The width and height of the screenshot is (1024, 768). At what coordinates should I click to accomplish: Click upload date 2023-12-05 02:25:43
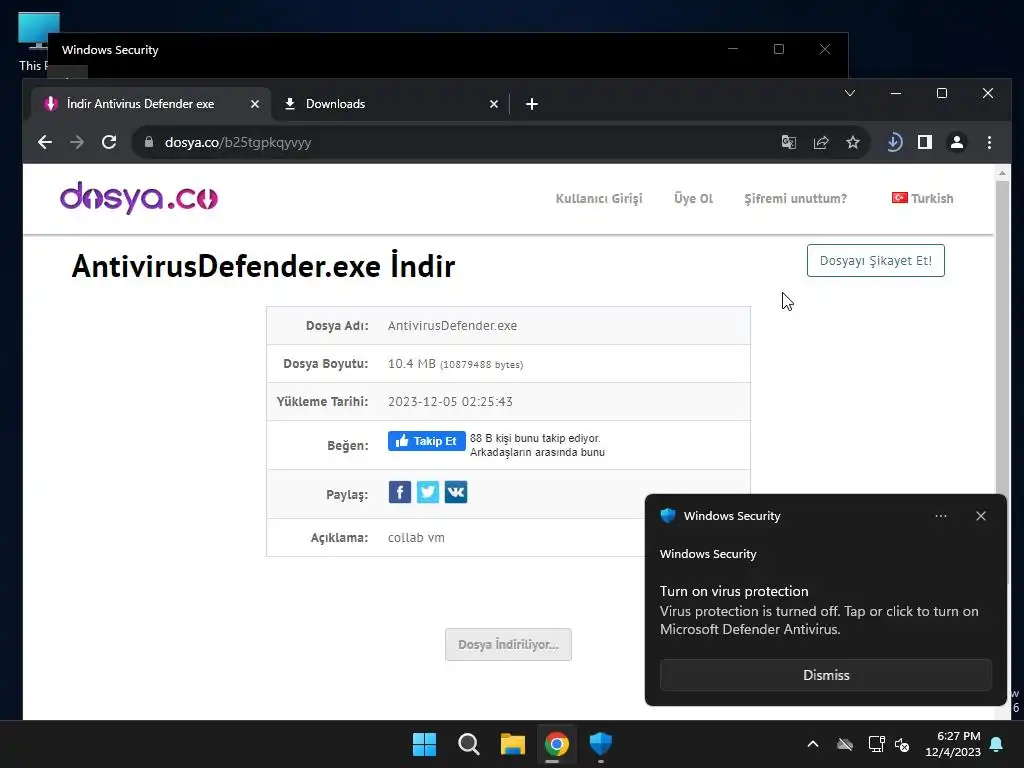pos(450,402)
